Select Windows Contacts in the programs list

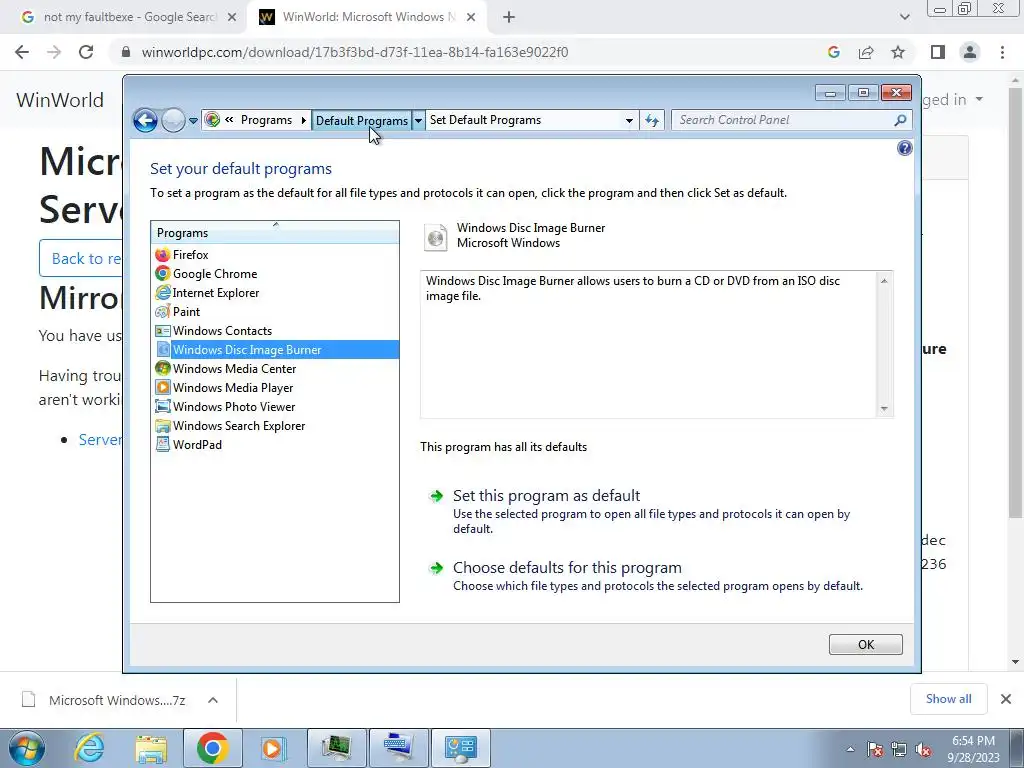point(275,330)
